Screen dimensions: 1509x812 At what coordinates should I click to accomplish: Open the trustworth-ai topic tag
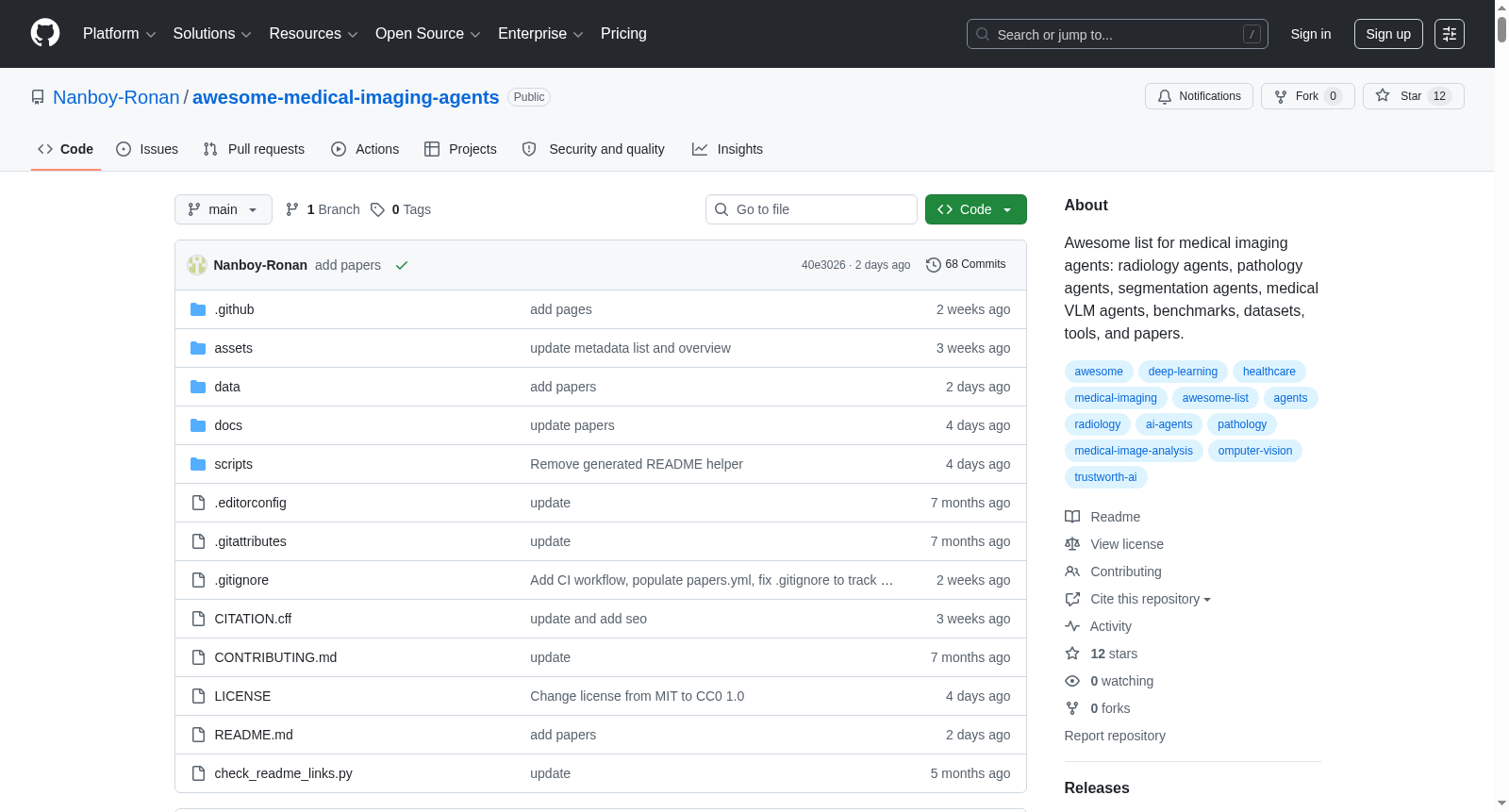(x=1105, y=477)
